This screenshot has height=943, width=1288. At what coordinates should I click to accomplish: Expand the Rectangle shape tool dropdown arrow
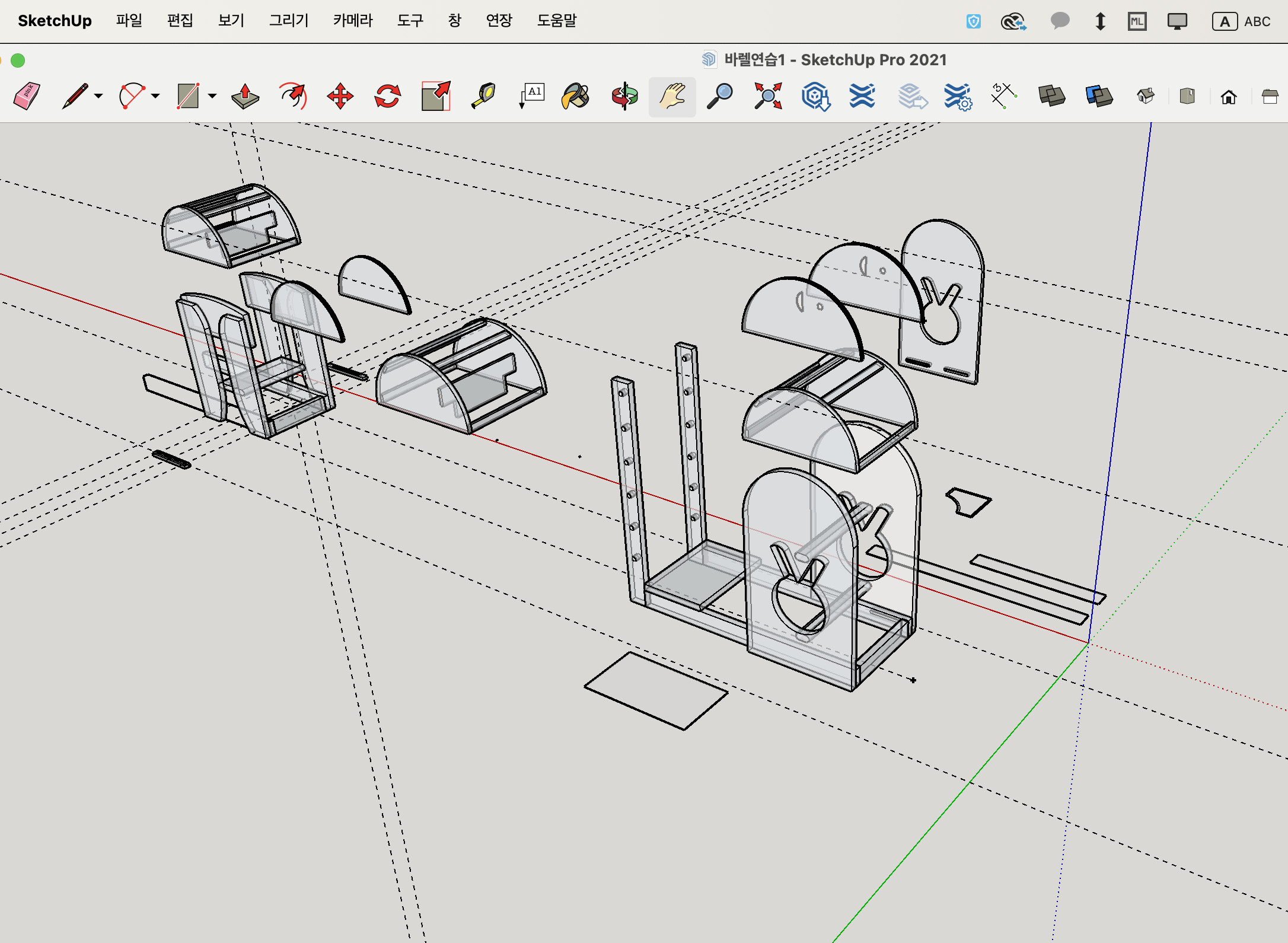[x=212, y=96]
